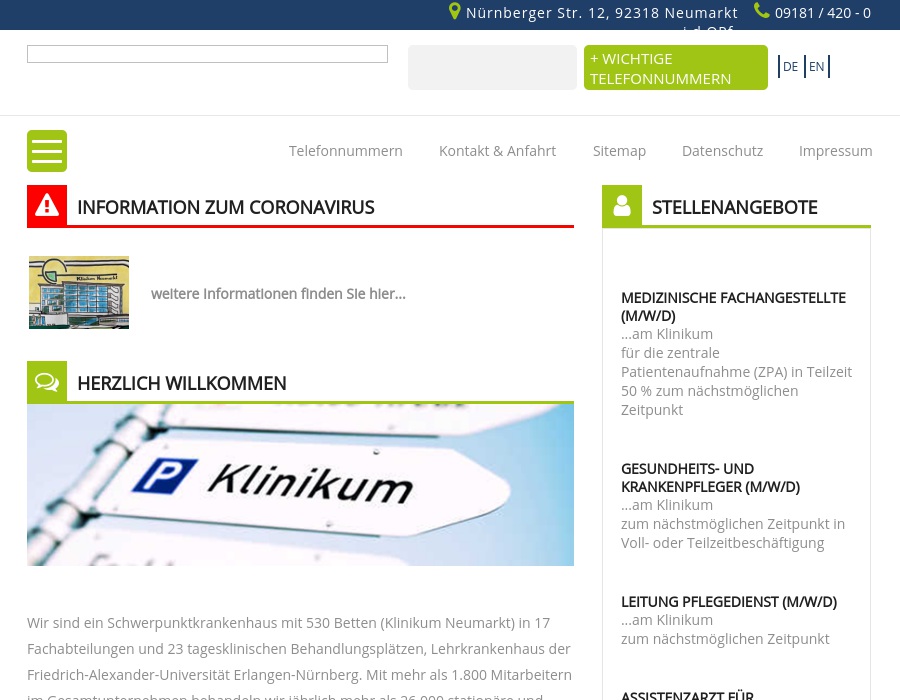
Task: Click weitere Informationen finden Sie hier link
Action: coord(278,293)
